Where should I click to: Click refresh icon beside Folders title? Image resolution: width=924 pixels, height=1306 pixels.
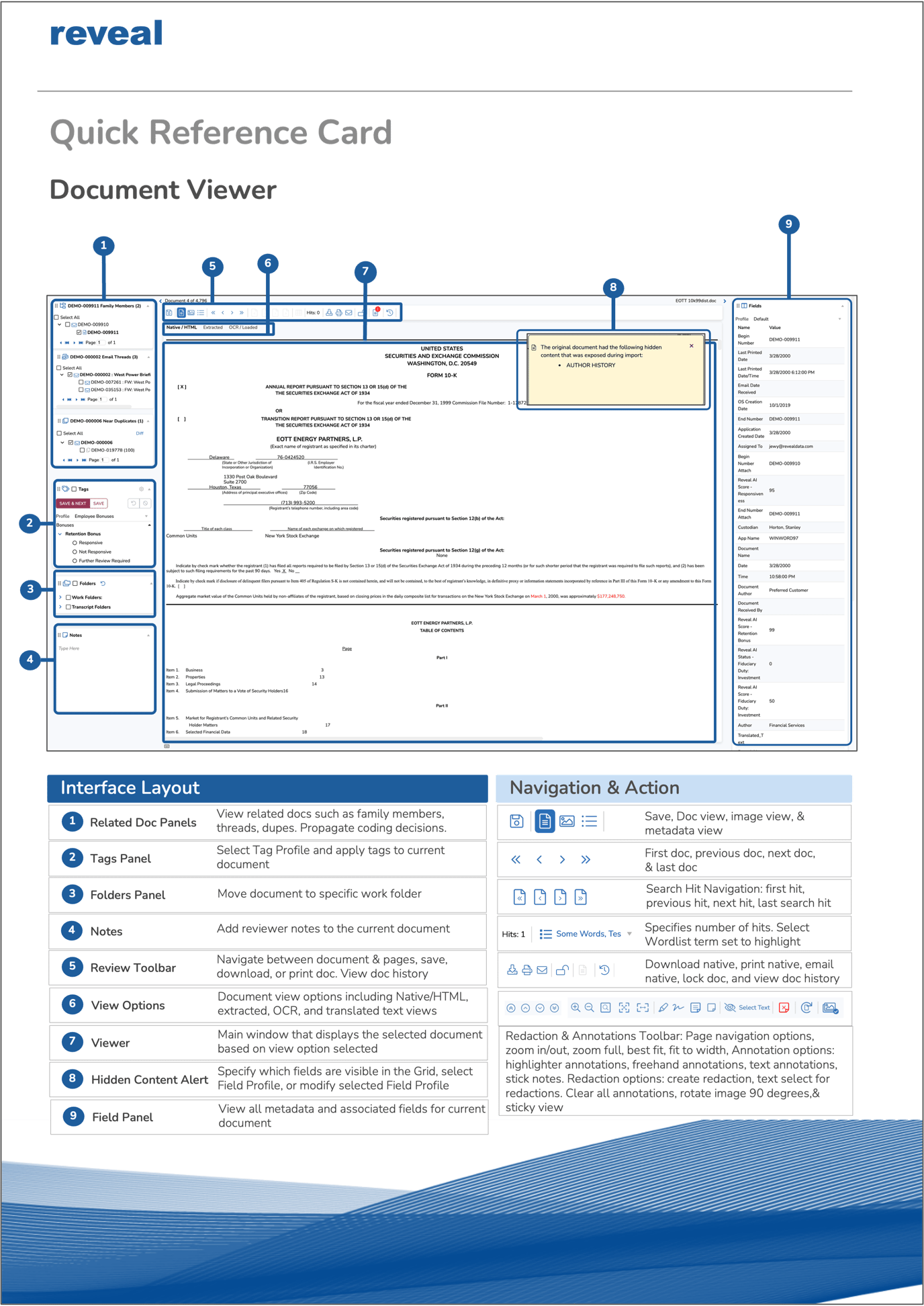coord(103,583)
